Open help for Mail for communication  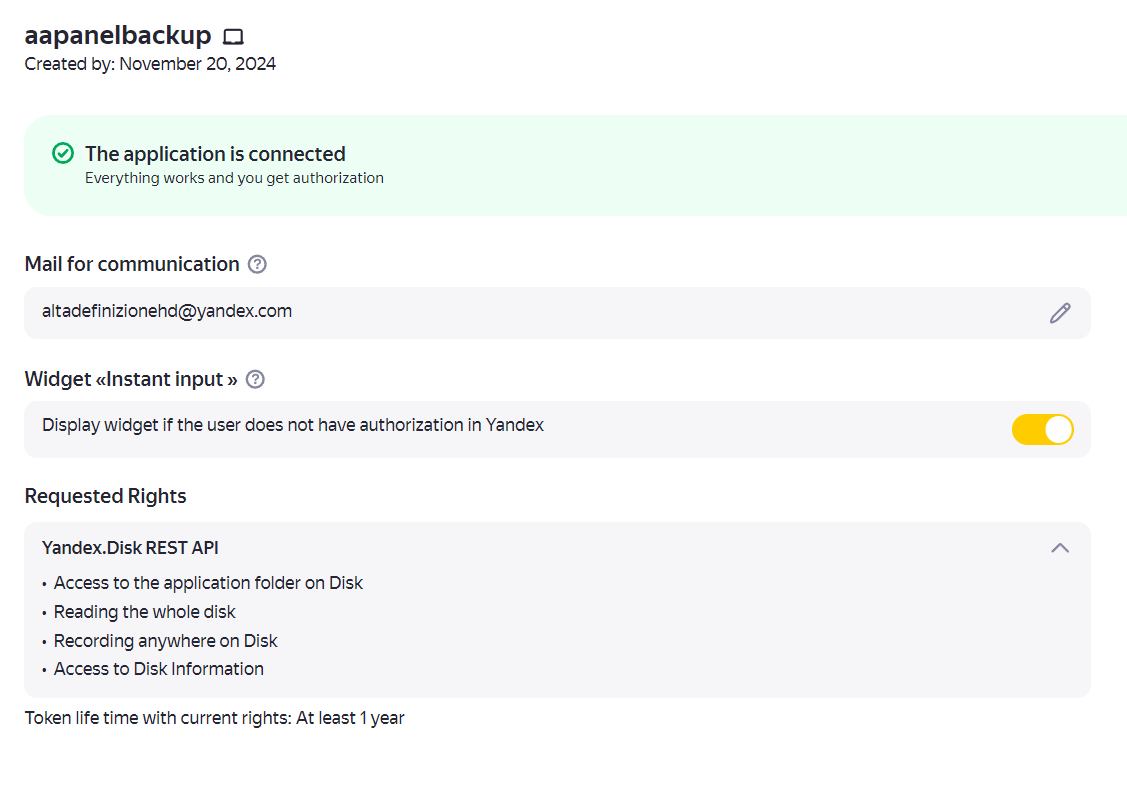[257, 264]
